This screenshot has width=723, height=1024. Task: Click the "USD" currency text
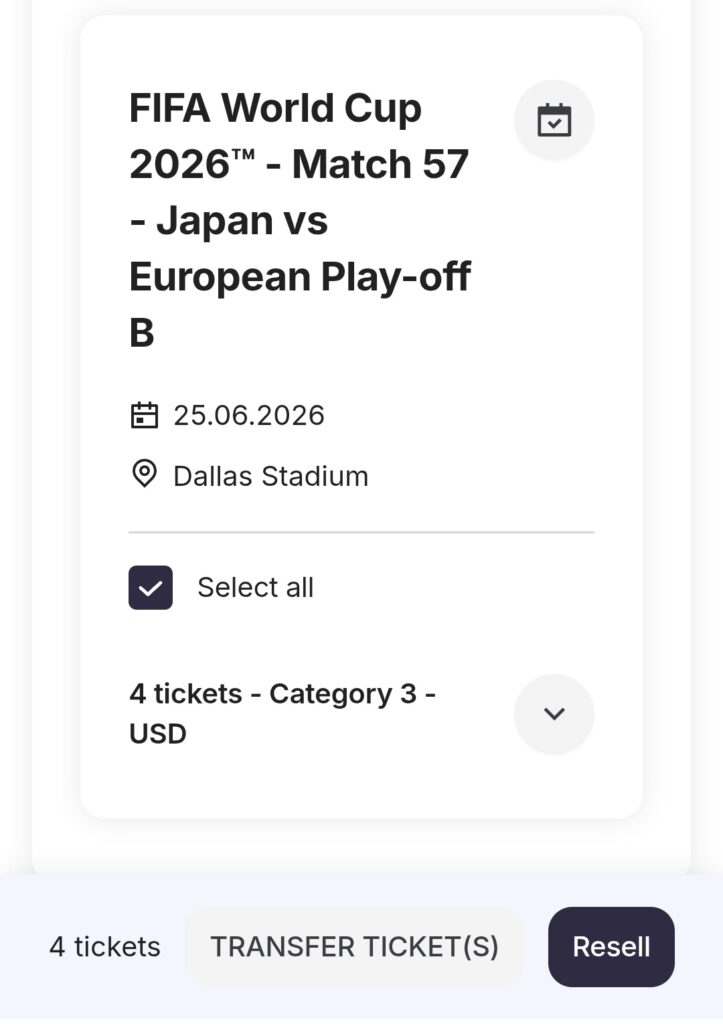pyautogui.click(x=158, y=734)
